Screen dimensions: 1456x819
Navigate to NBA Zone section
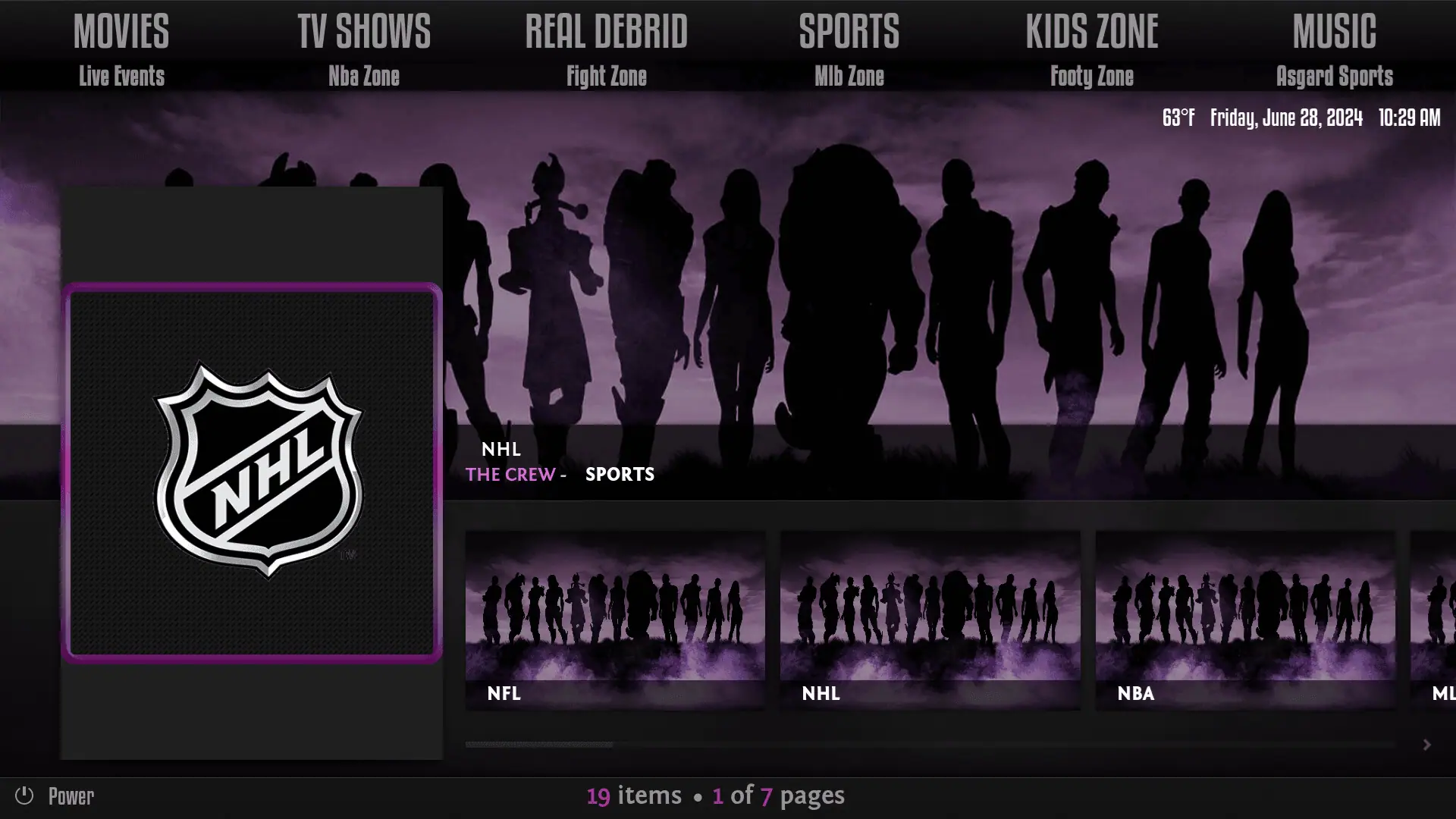click(x=364, y=75)
